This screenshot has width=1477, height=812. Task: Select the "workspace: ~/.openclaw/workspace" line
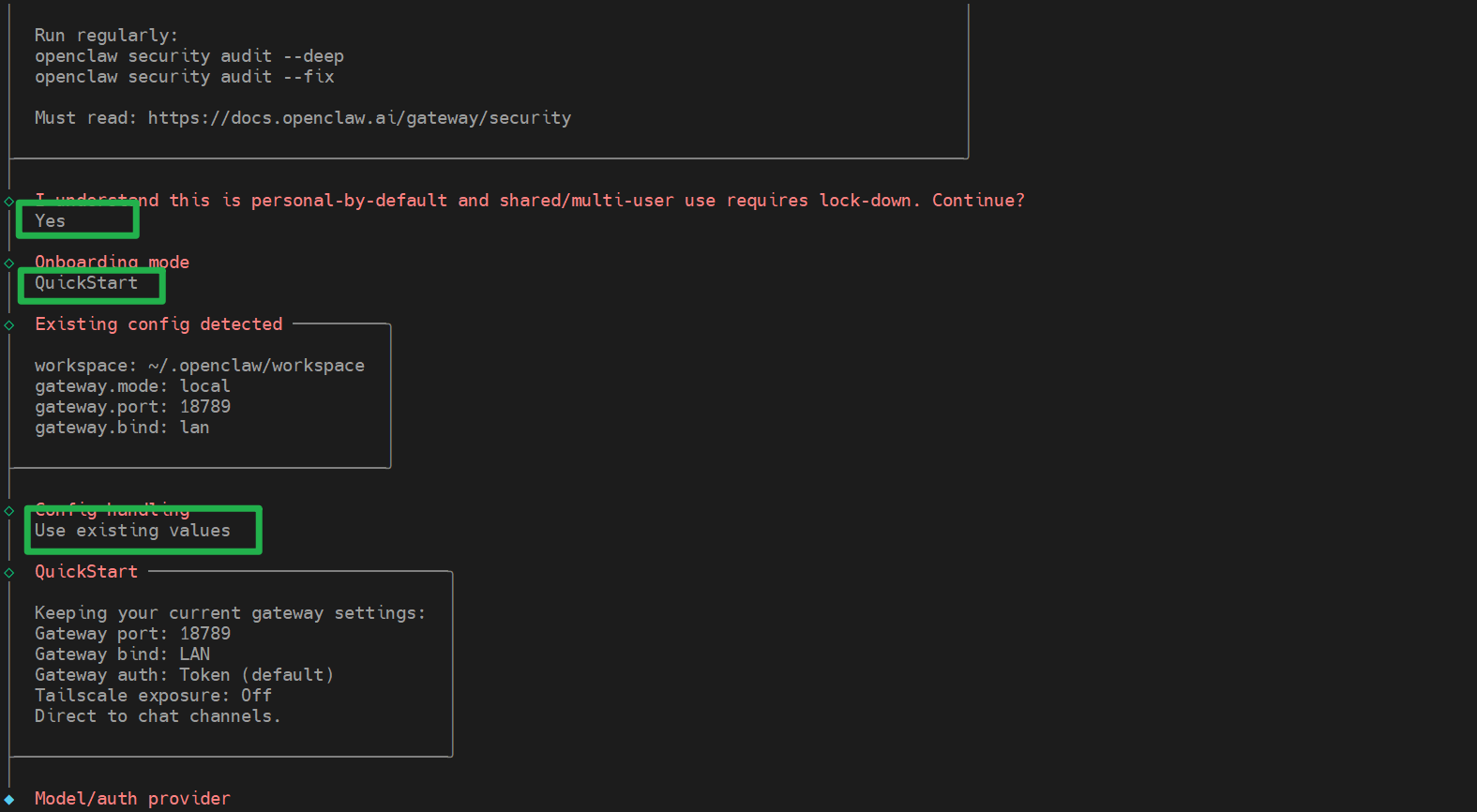click(x=200, y=366)
